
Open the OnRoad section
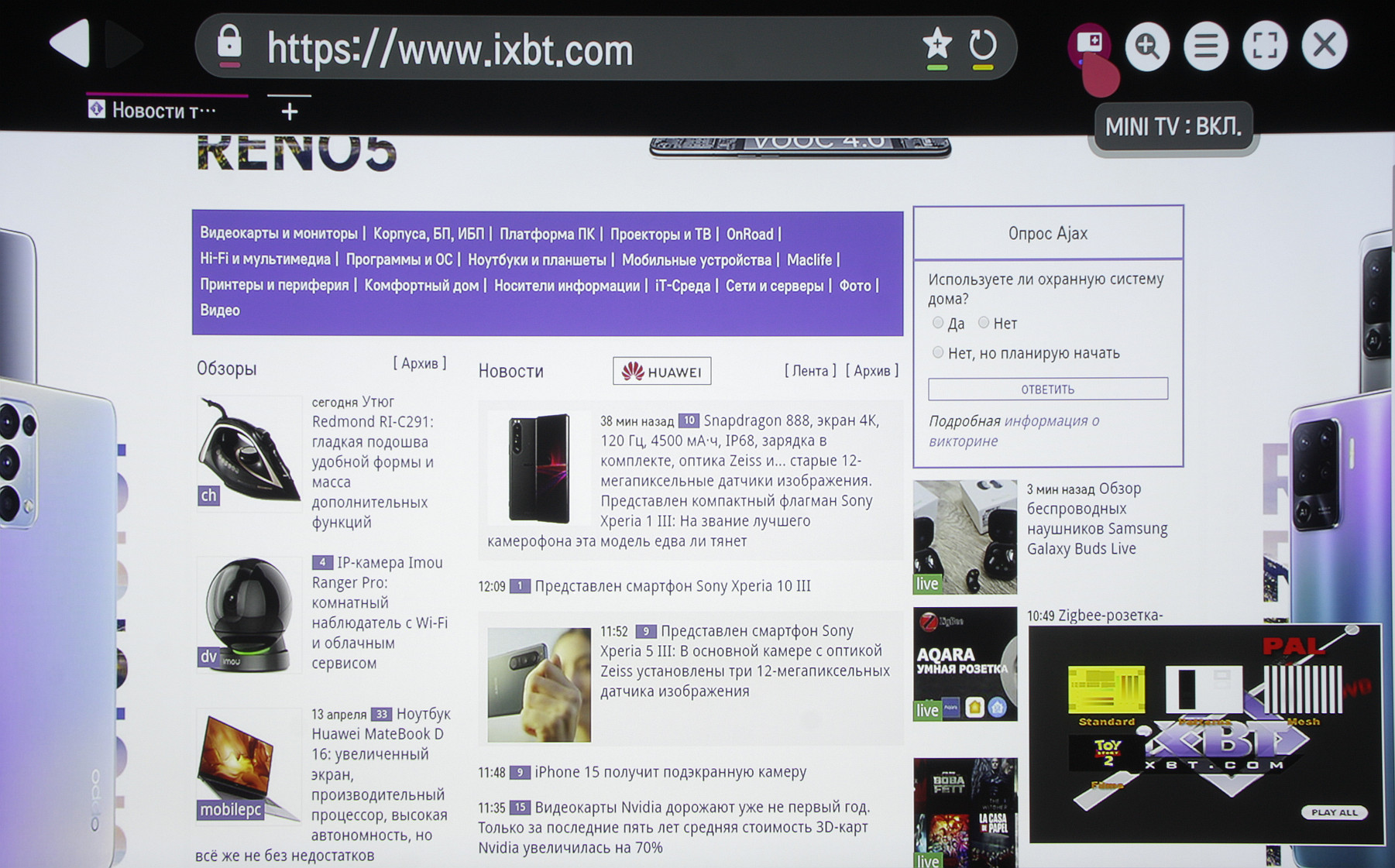tap(750, 234)
